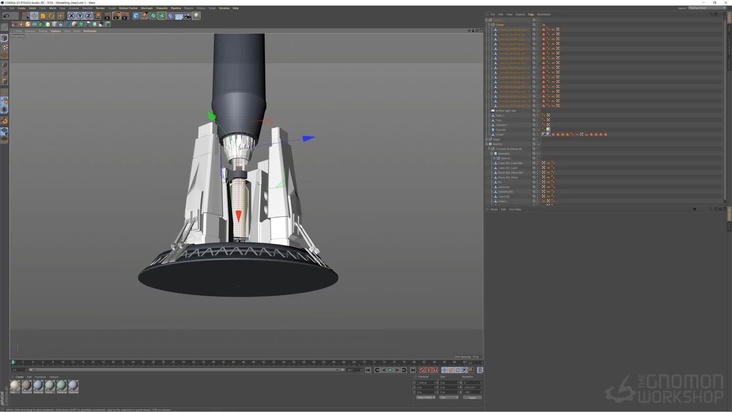Screen dimensions: 732x412
Task: Switch to Polygons mode
Action: click(x=4, y=81)
